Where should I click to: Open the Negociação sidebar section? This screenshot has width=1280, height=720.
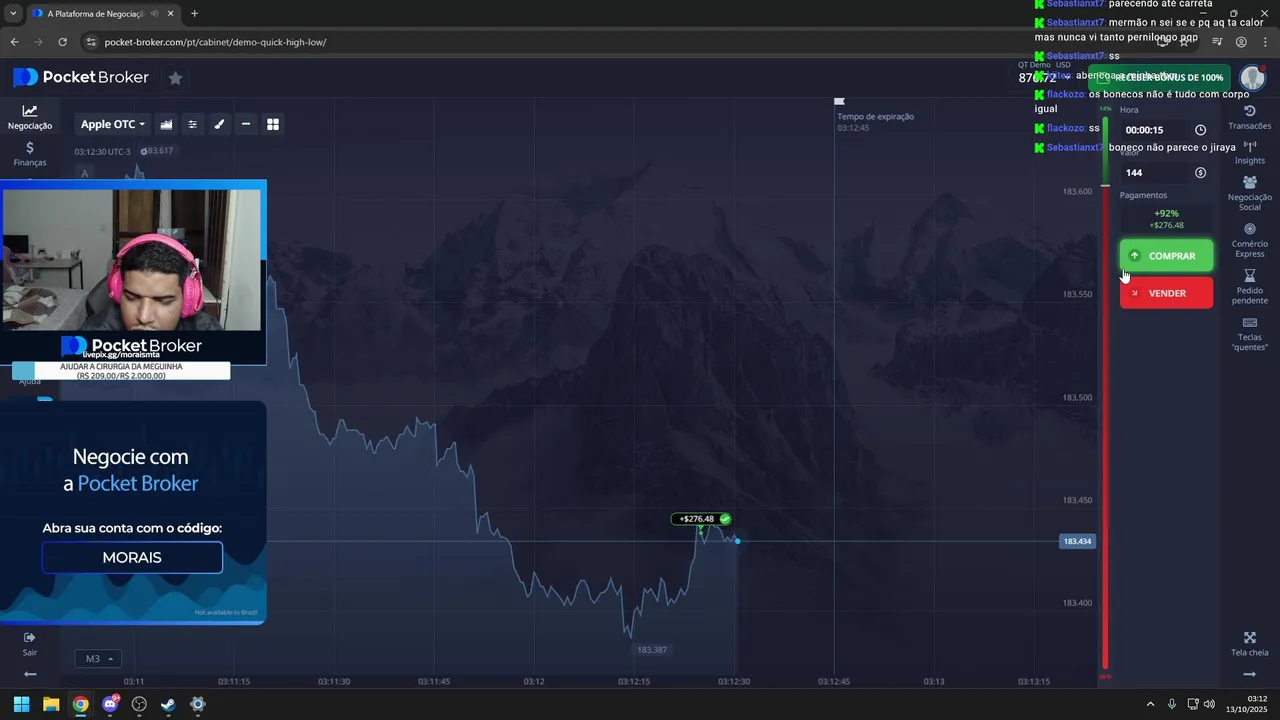30,117
